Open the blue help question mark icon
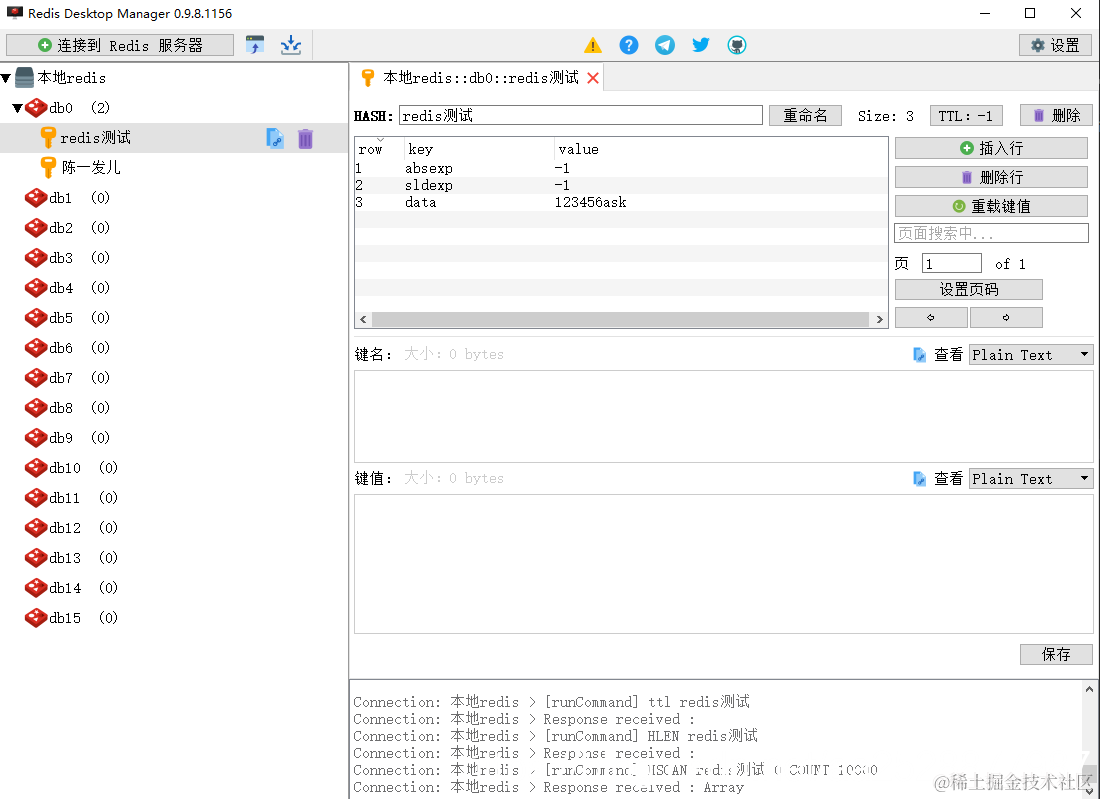 [629, 45]
